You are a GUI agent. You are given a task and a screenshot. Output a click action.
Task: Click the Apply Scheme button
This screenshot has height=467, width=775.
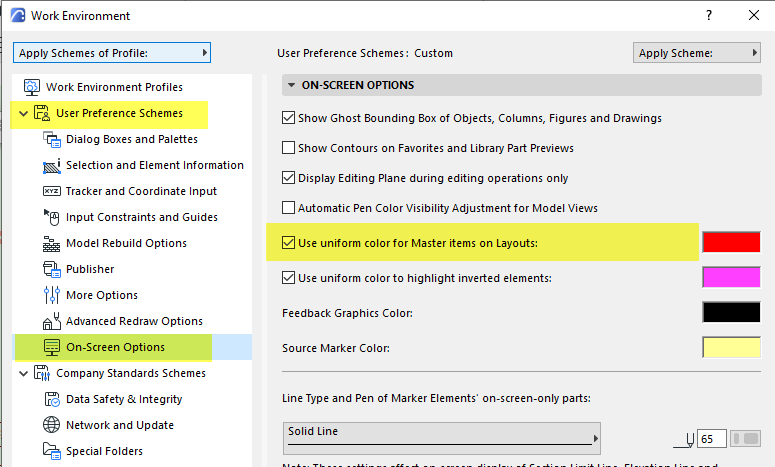(x=695, y=53)
